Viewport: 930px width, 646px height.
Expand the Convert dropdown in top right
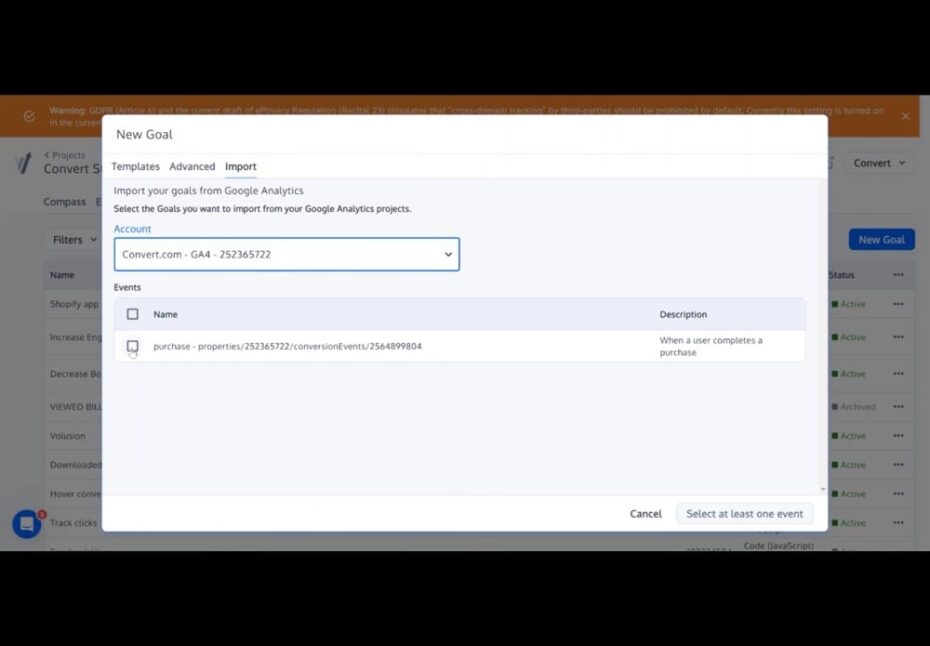pos(879,163)
